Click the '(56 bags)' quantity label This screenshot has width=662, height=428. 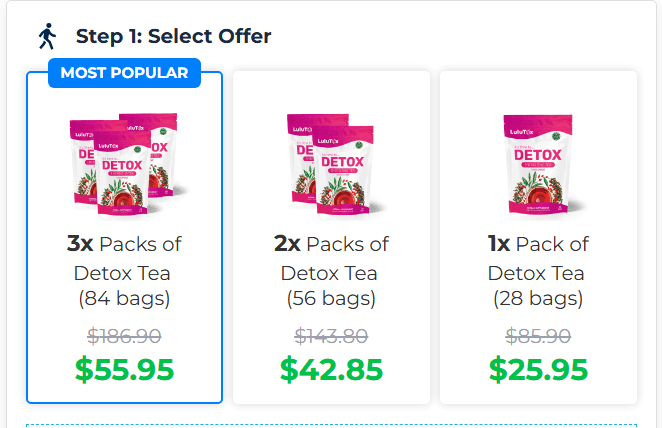pyautogui.click(x=331, y=298)
